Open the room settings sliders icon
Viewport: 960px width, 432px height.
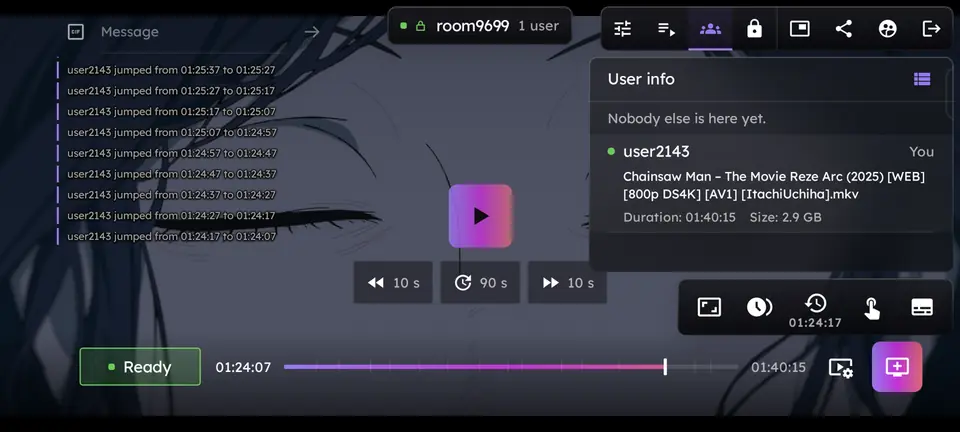[x=623, y=29]
